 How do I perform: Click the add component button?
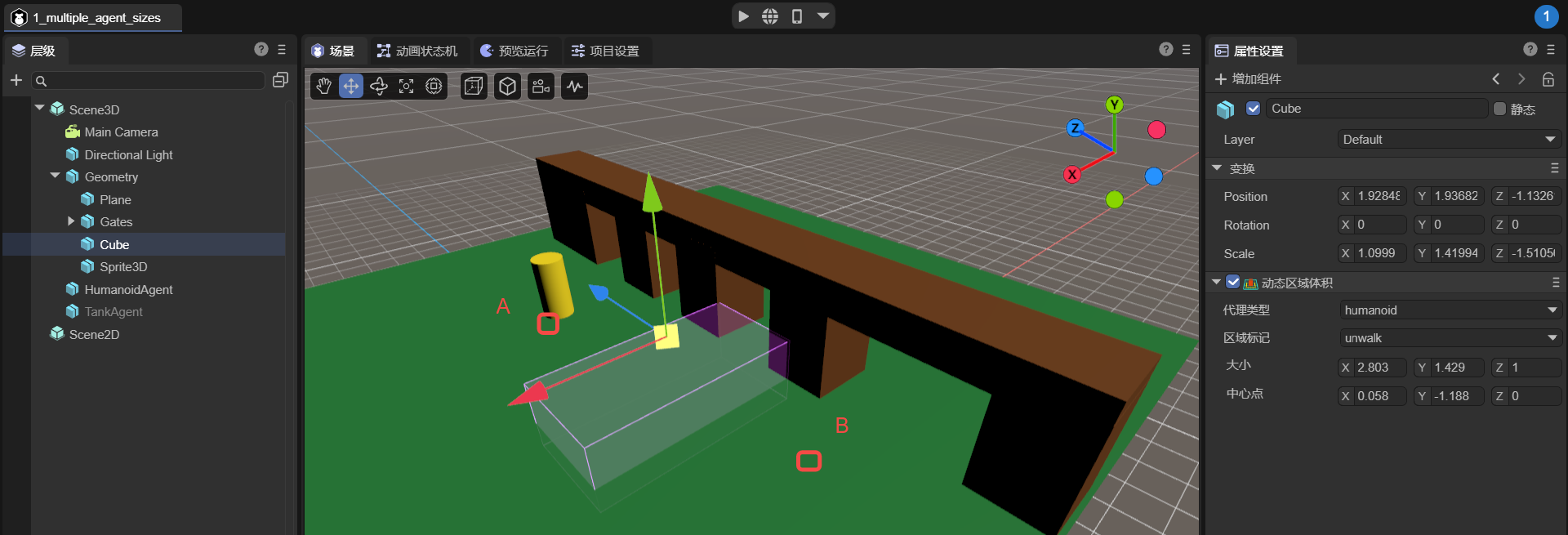click(1248, 79)
